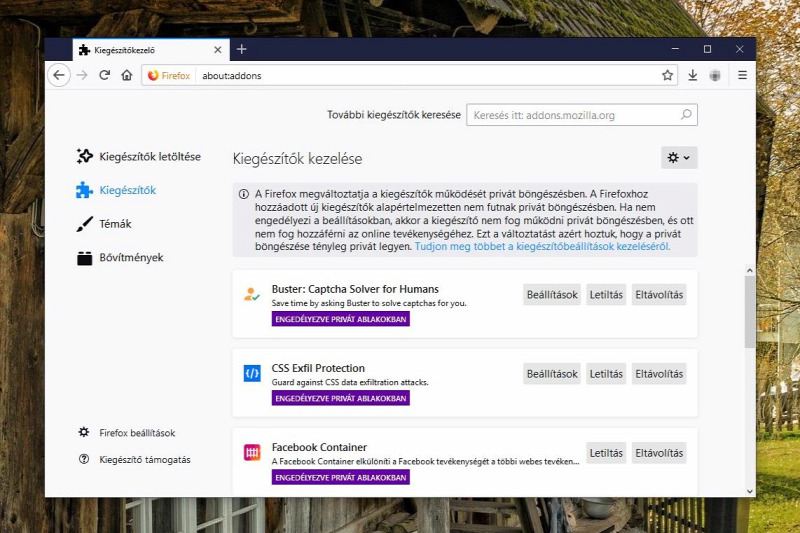
Task: Open a new tab with plus
Action: 242,49
